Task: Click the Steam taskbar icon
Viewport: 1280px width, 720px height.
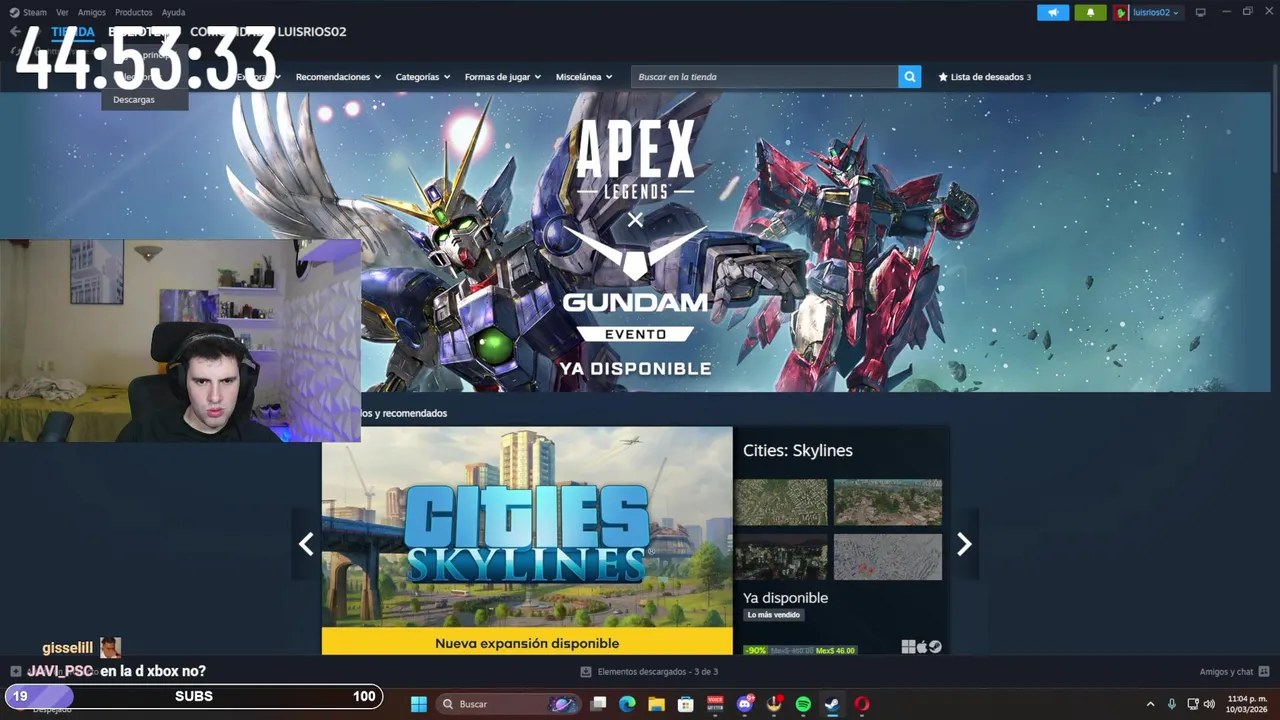Action: pyautogui.click(x=832, y=704)
